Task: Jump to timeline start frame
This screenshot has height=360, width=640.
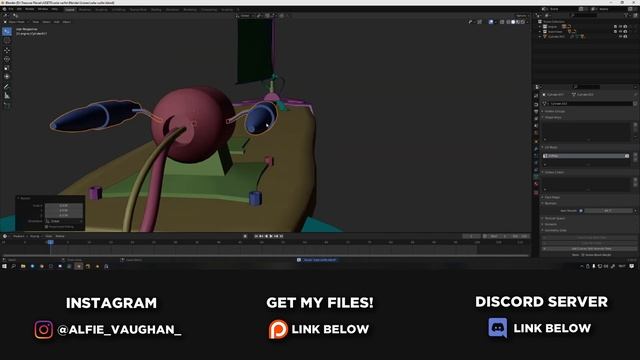Action: pyautogui.click(x=256, y=236)
